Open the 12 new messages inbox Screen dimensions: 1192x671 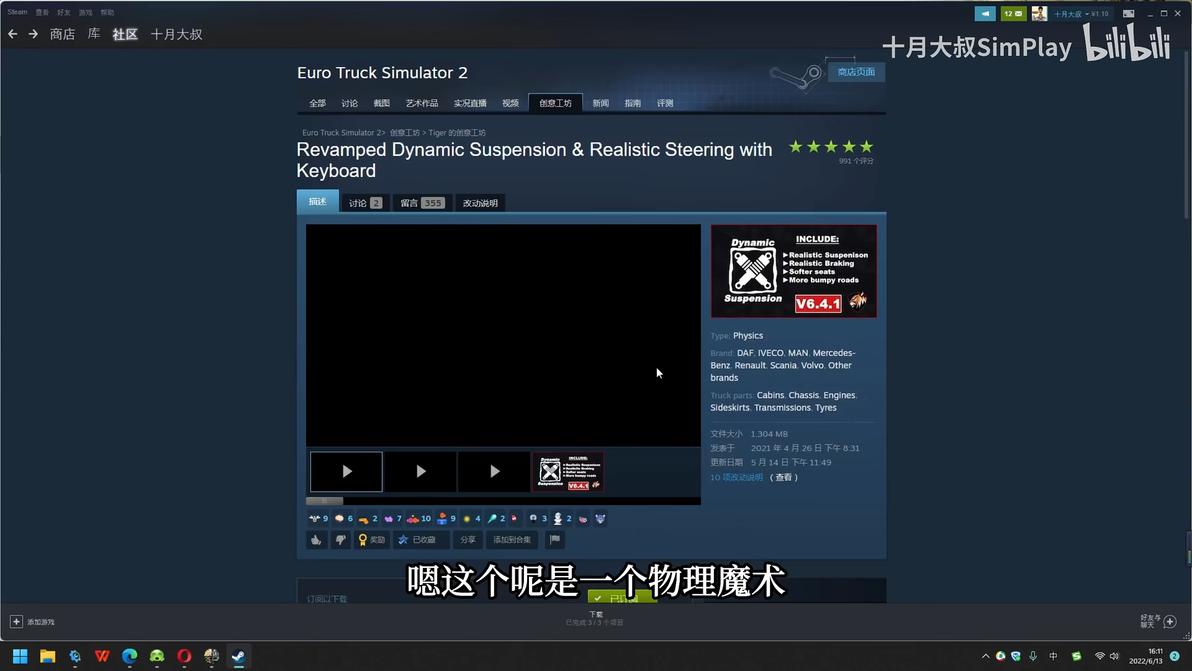click(x=1013, y=14)
